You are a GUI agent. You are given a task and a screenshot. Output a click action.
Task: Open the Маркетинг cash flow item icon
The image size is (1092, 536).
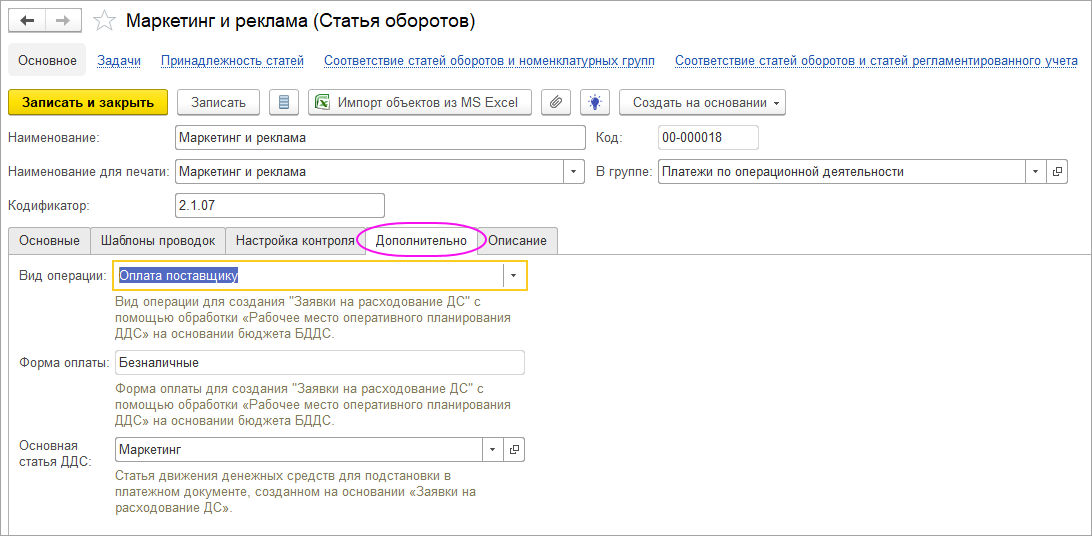514,450
